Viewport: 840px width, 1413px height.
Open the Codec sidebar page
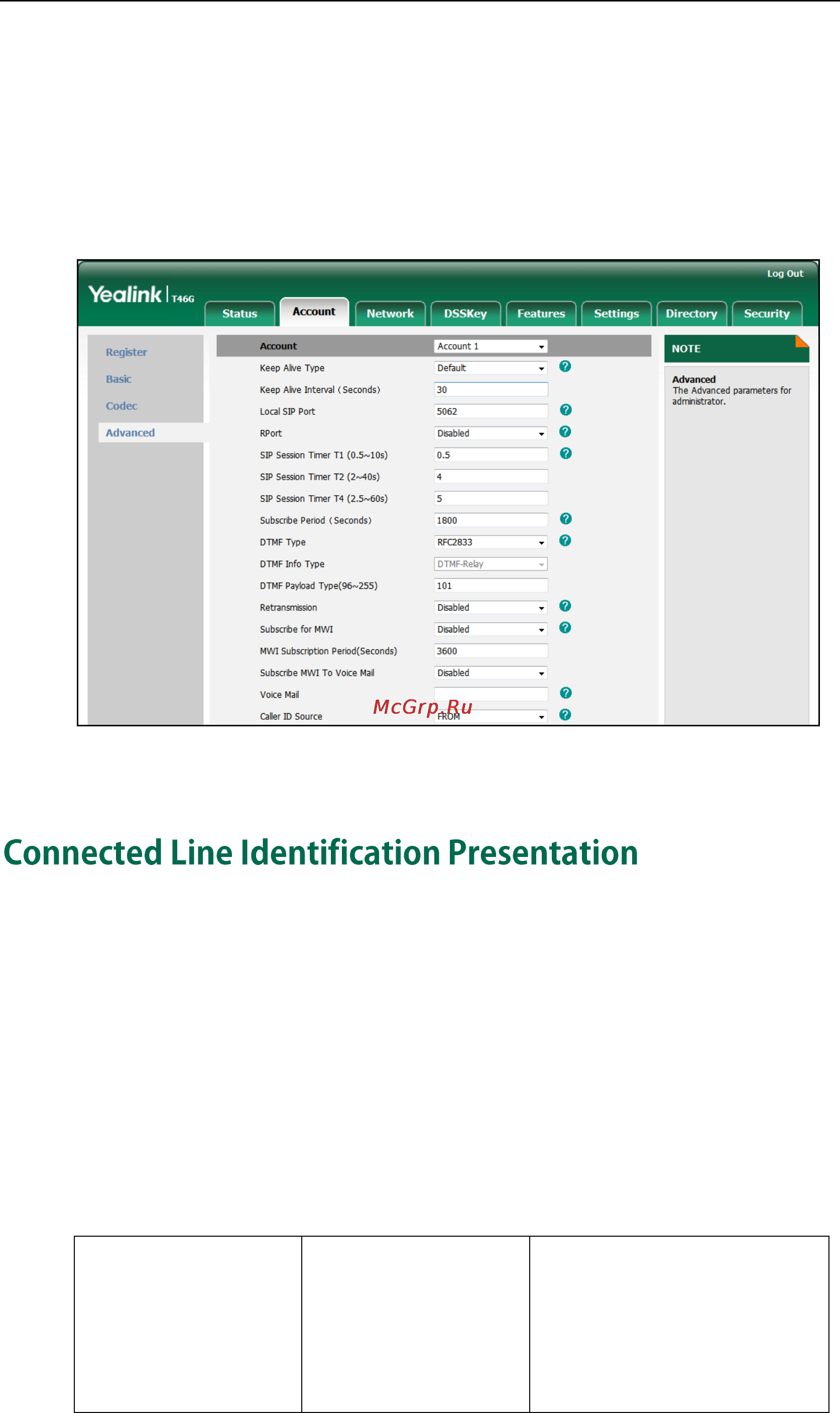coord(121,406)
